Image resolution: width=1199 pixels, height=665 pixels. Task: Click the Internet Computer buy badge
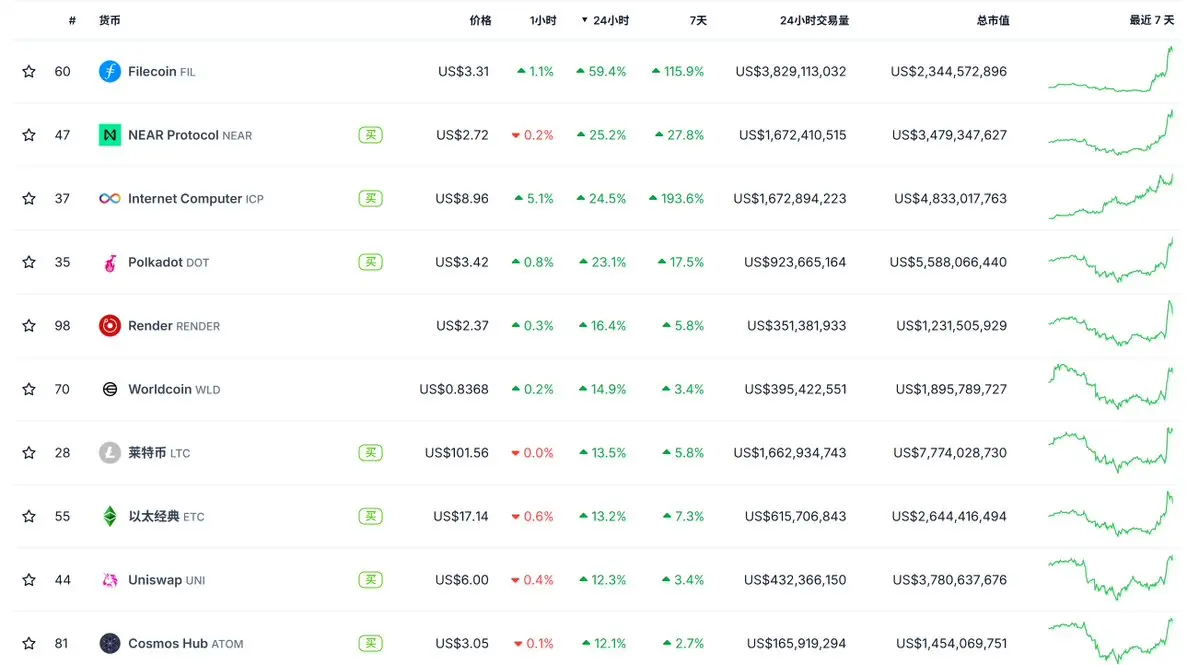(370, 198)
